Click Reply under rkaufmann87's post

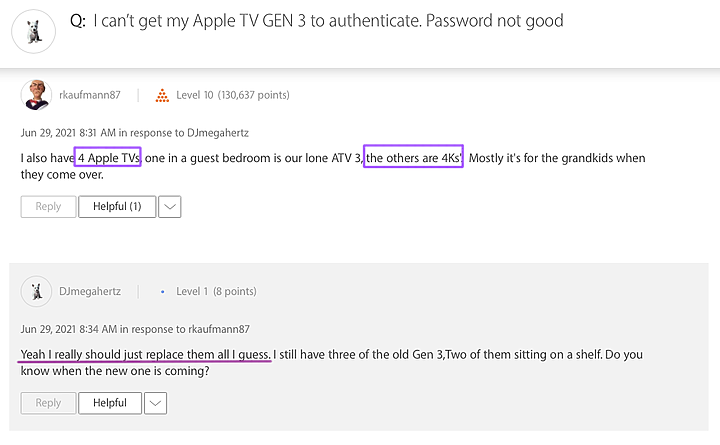[x=48, y=207]
